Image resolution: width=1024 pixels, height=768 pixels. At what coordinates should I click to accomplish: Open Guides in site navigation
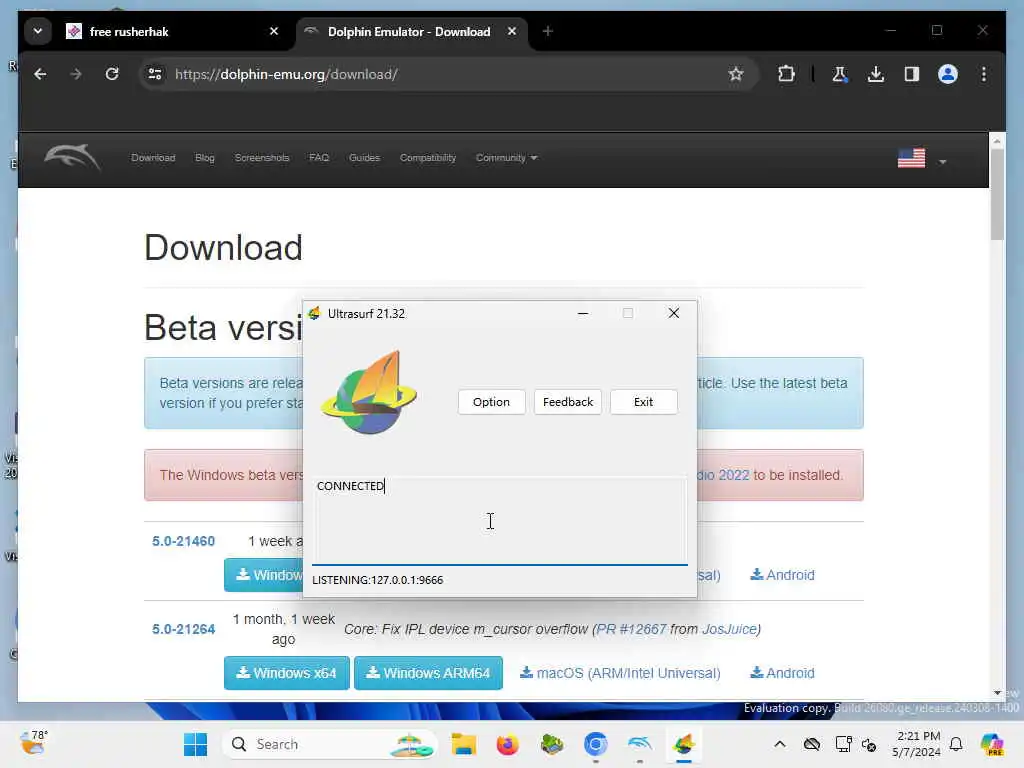364,158
